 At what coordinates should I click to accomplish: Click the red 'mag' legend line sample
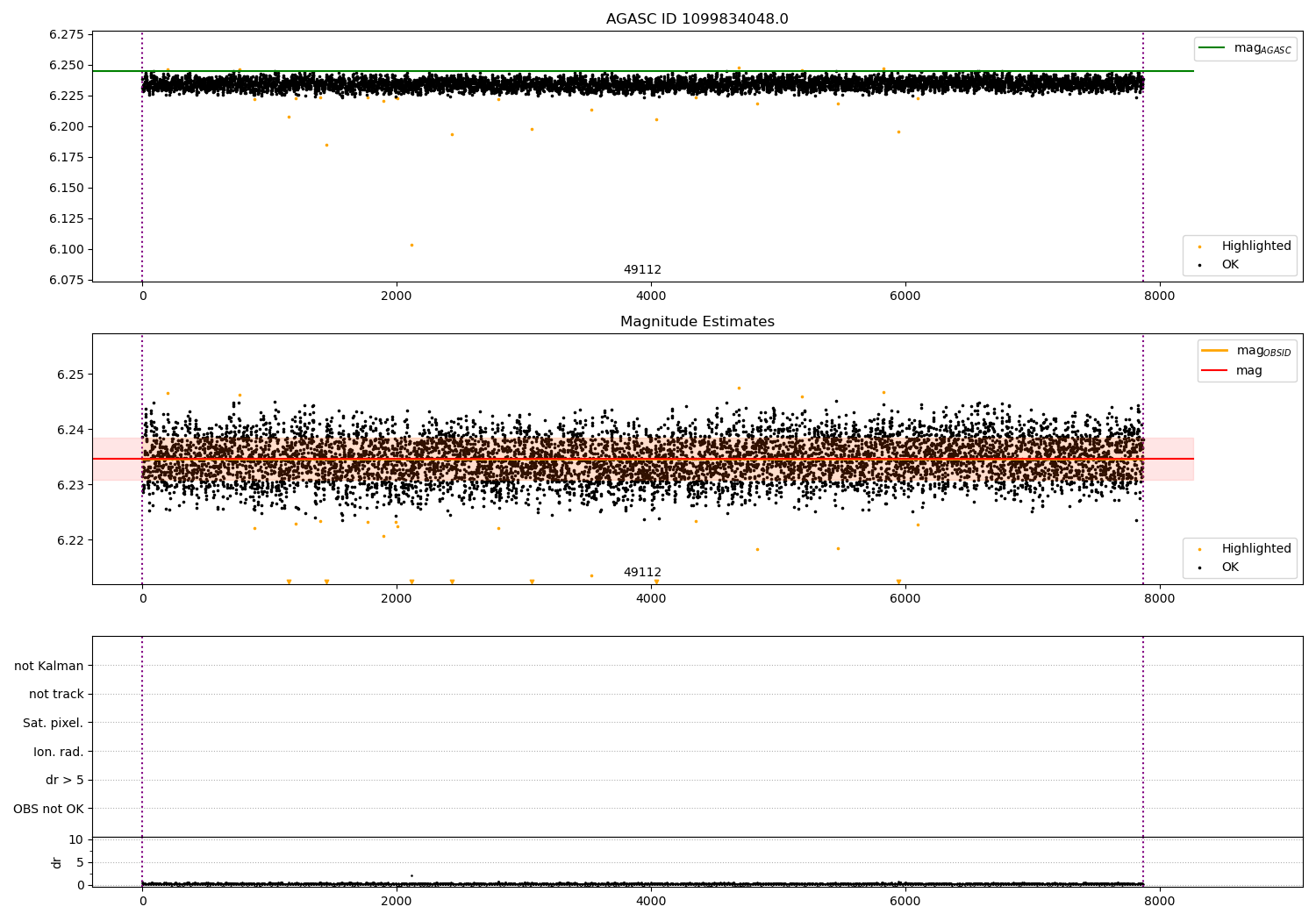1215,371
